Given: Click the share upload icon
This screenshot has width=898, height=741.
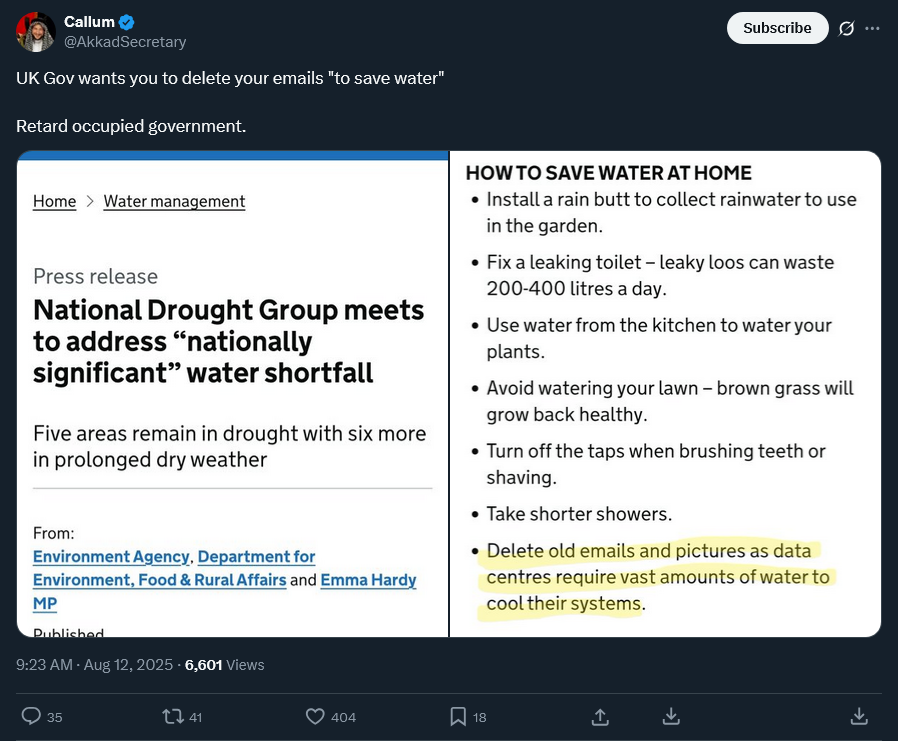Looking at the screenshot, I should coord(601,716).
